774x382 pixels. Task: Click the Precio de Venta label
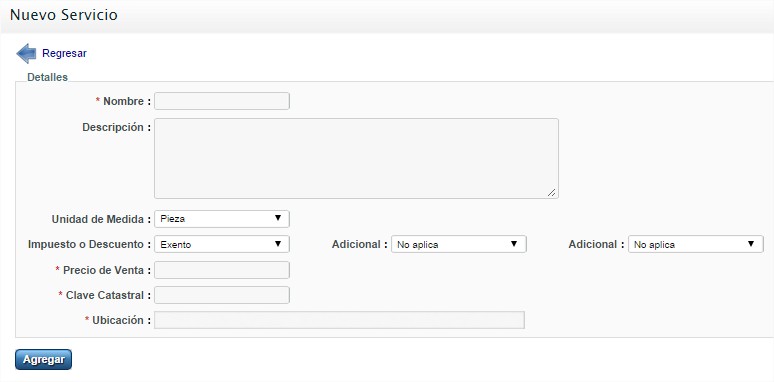pyautogui.click(x=103, y=270)
